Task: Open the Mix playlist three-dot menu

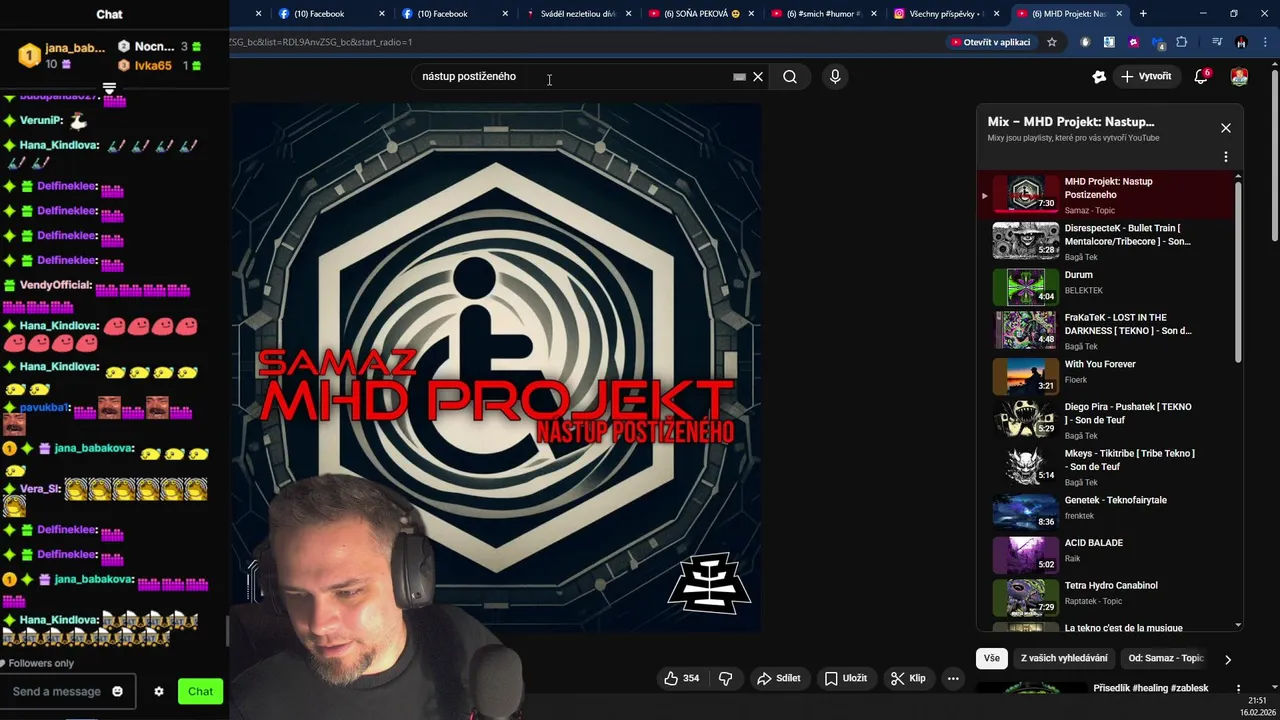Action: coord(1225,157)
